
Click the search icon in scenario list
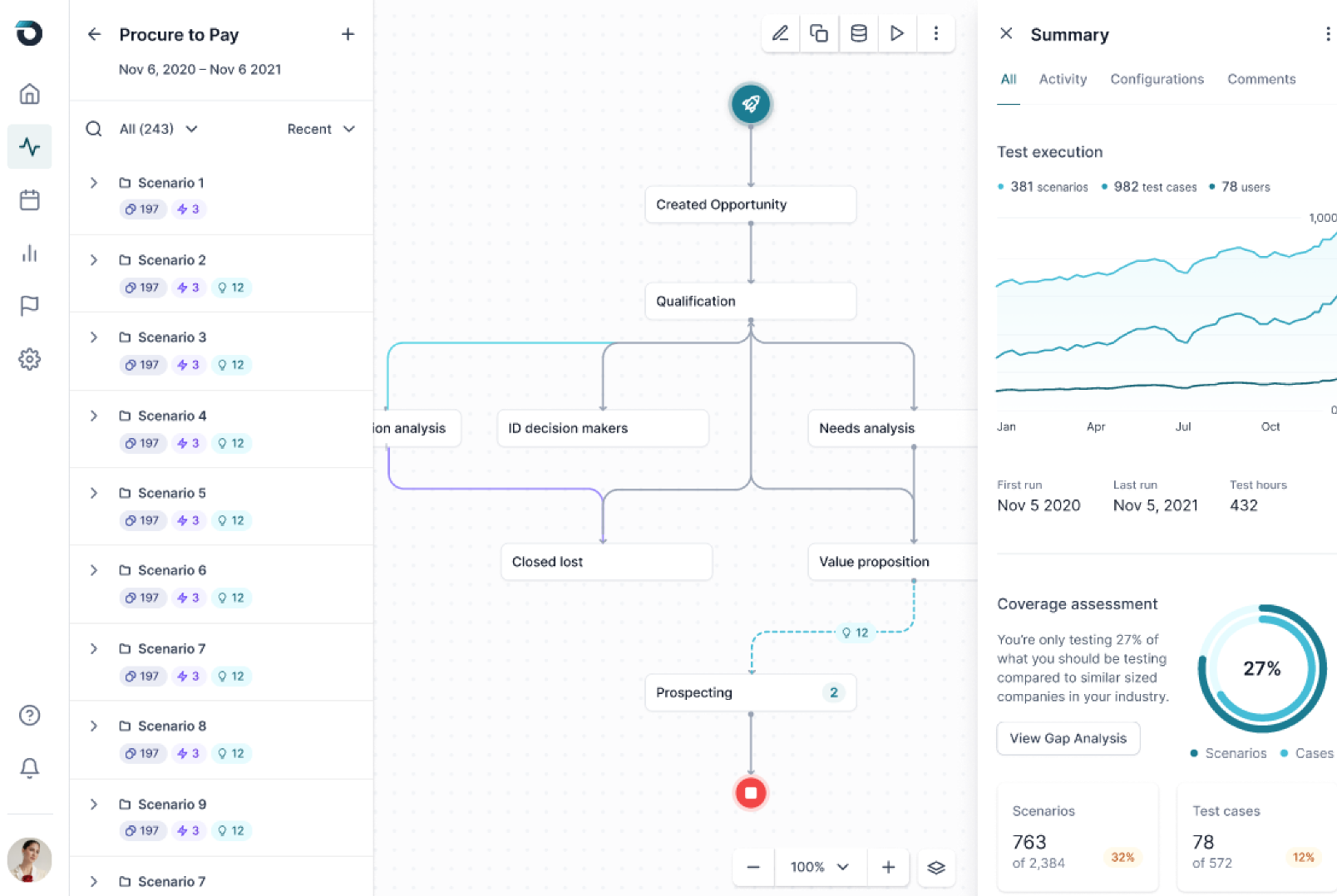tap(94, 129)
